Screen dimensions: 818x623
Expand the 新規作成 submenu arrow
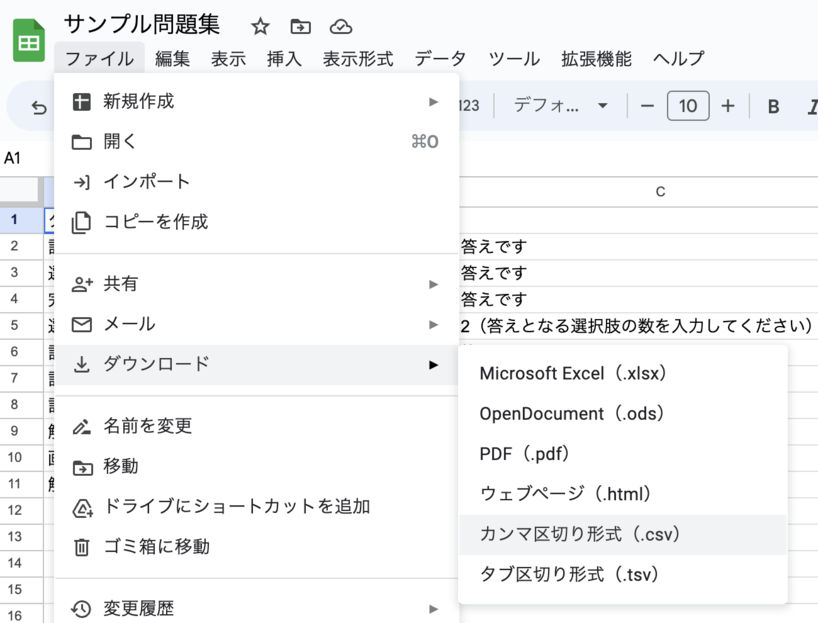[434, 100]
